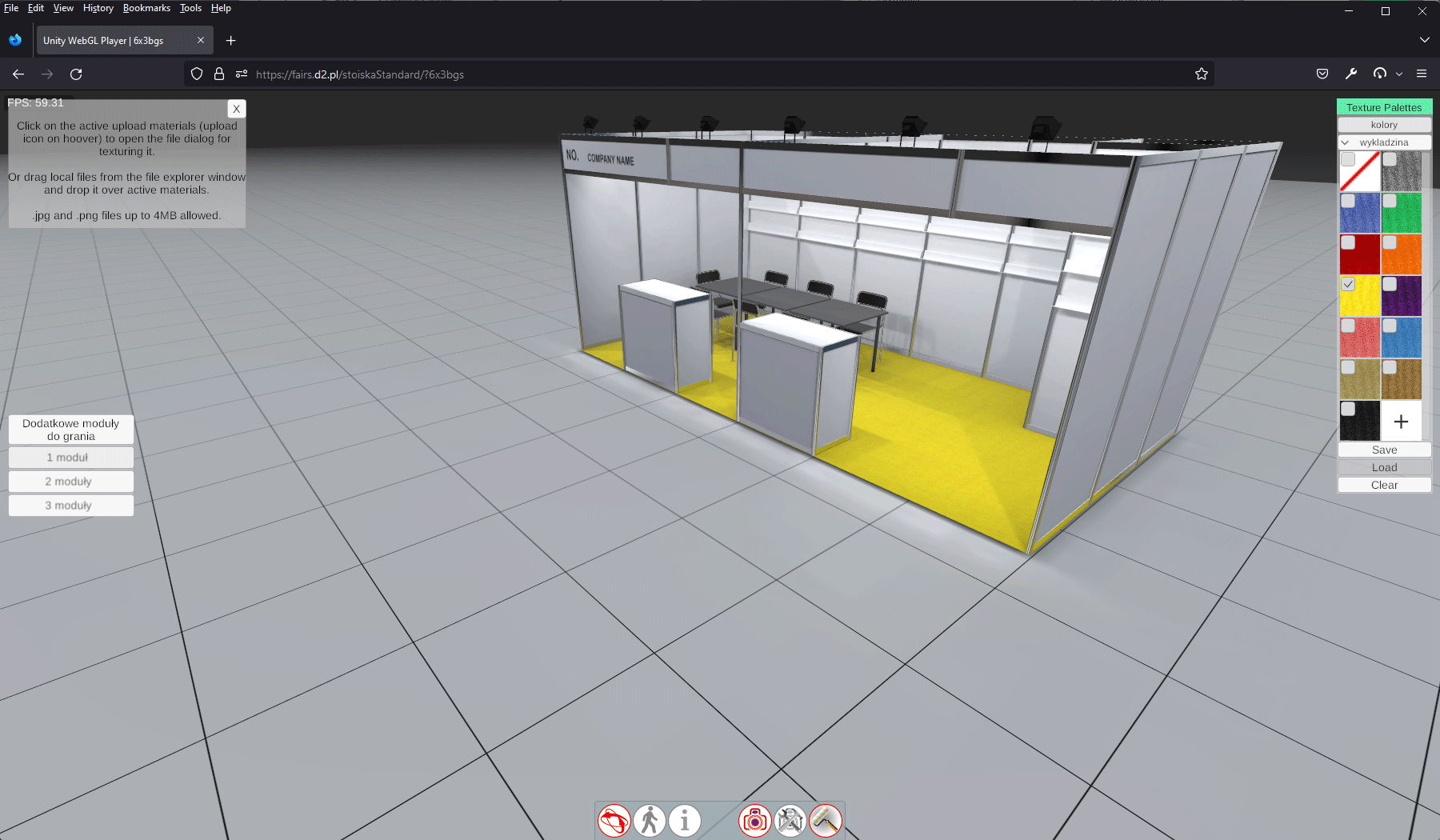
Task: Uncheck the yellow carpet texture checkbox
Action: pyautogui.click(x=1348, y=284)
